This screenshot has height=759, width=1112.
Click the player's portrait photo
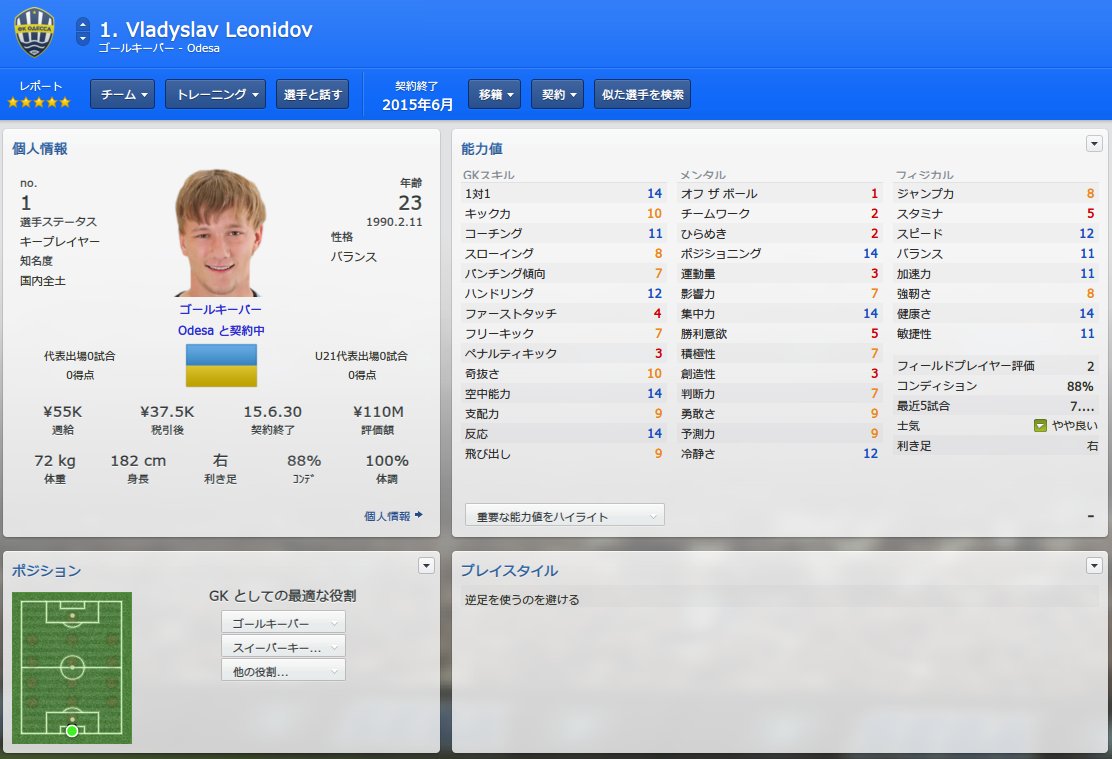[220, 233]
